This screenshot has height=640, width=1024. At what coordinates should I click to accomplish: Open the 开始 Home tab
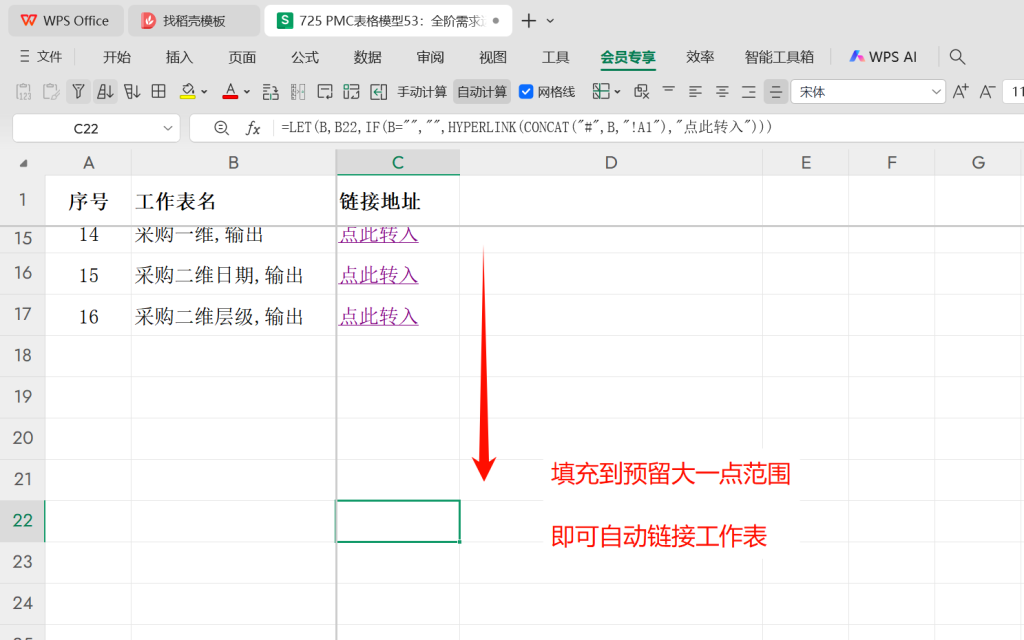(117, 57)
